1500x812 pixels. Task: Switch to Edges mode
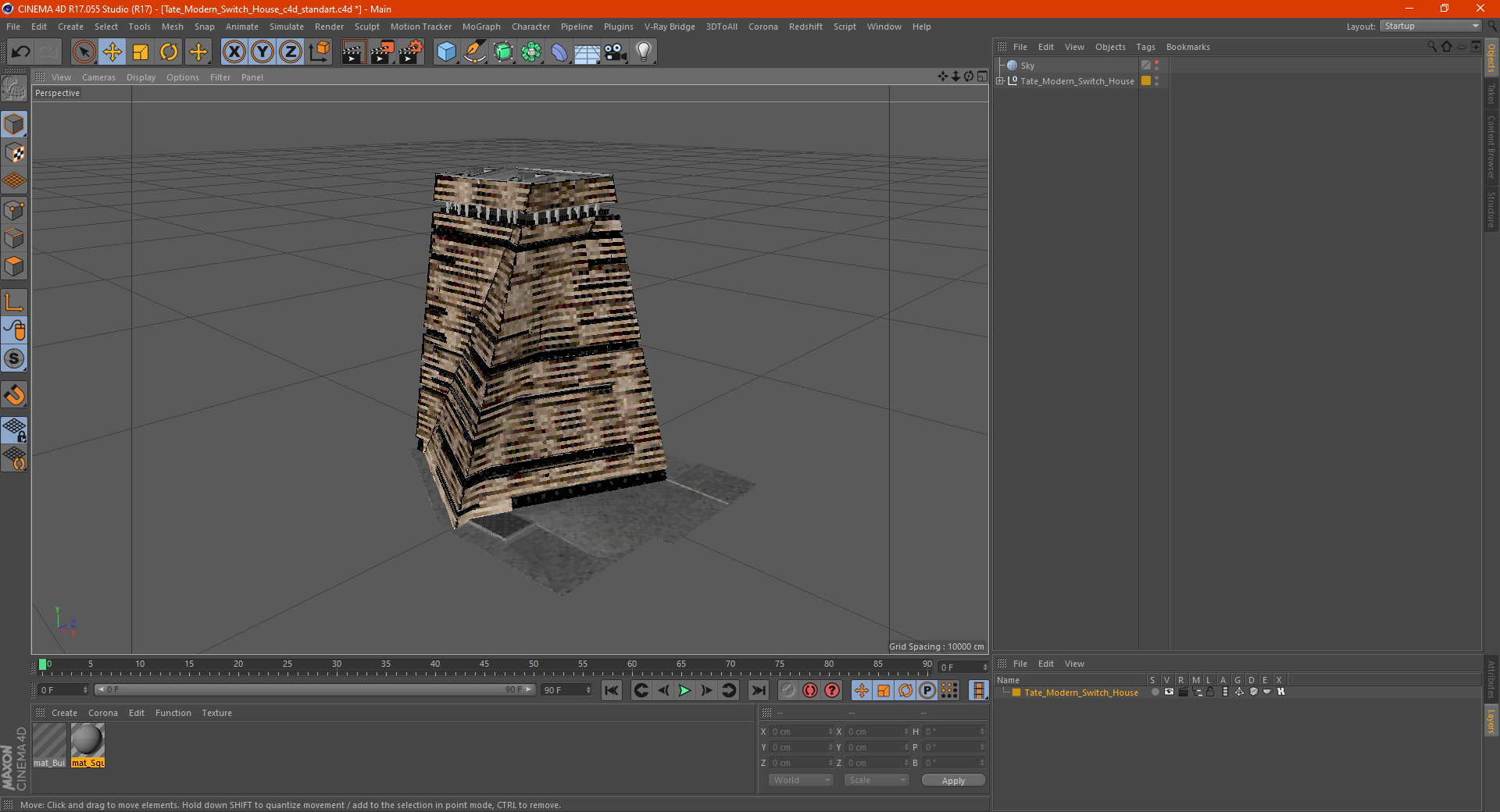14,238
